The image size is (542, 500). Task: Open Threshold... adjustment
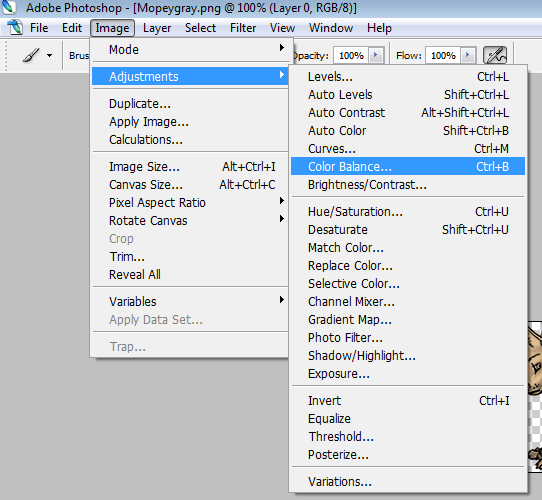tap(408, 436)
